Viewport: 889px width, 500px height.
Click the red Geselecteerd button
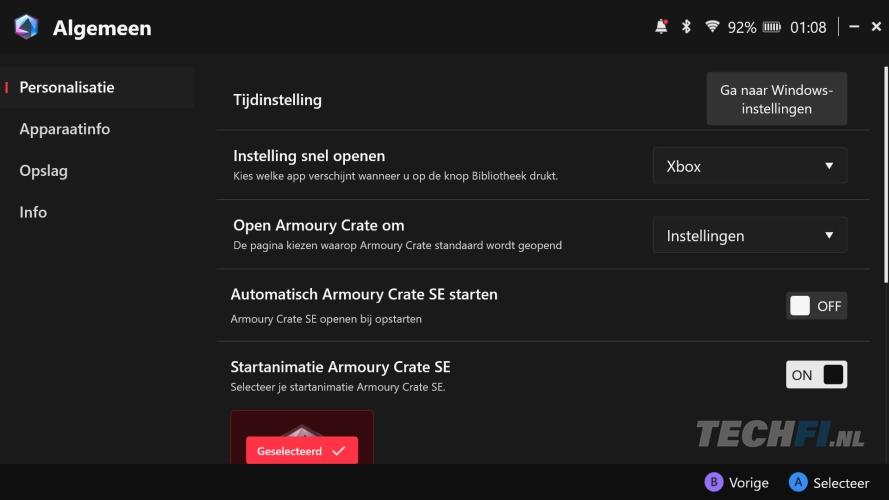pyautogui.click(x=301, y=451)
